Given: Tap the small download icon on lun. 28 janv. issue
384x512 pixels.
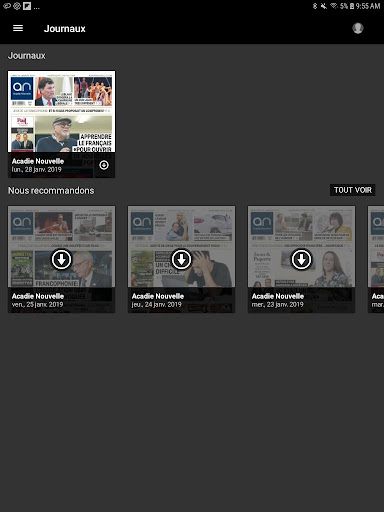Looking at the screenshot, I should [x=104, y=165].
